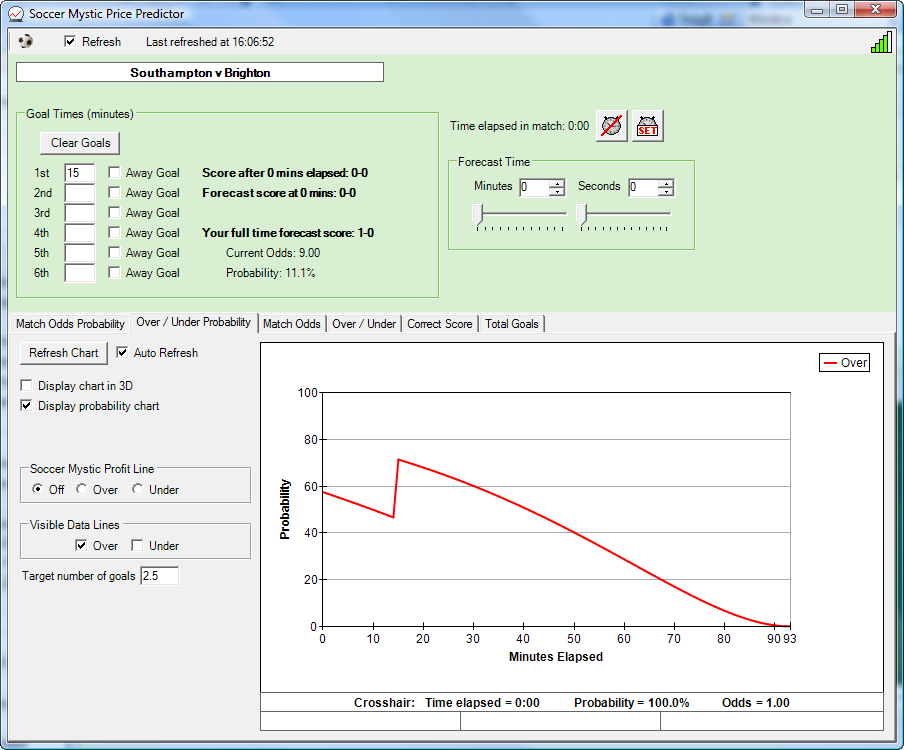Check Away Goal for the 2nd goal
The height and width of the screenshot is (750, 904).
point(114,193)
